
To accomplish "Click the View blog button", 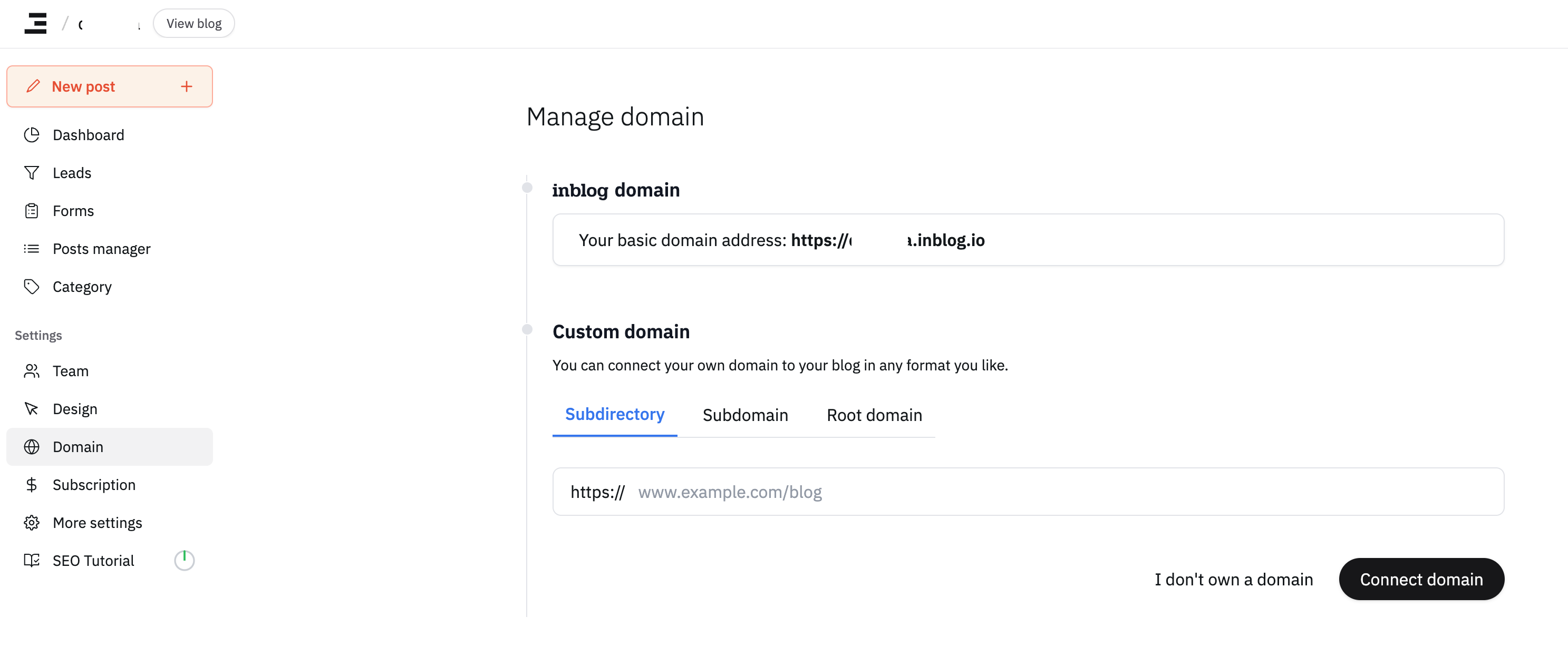I will tap(193, 23).
